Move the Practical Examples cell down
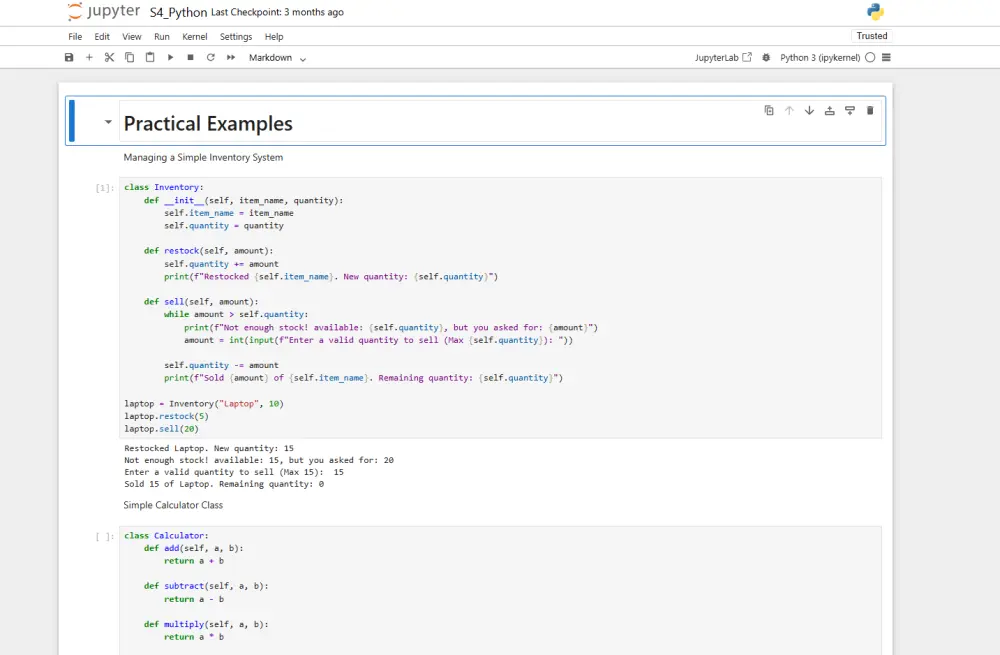The image size is (1000, 655). tap(809, 110)
